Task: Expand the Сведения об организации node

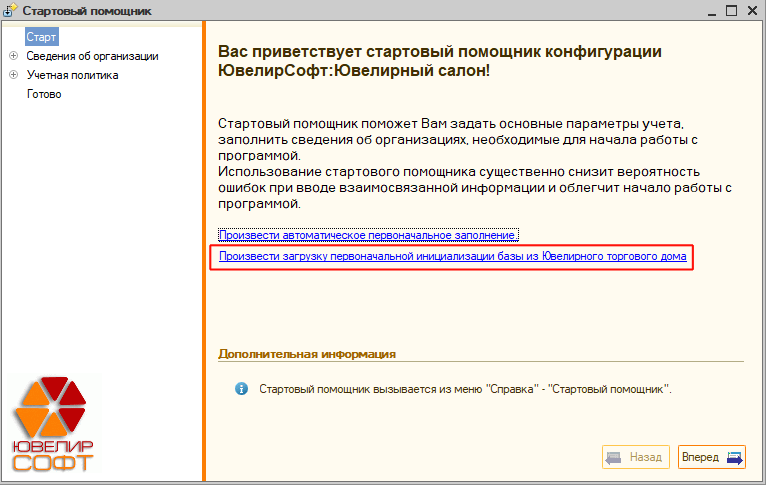Action: [14, 56]
